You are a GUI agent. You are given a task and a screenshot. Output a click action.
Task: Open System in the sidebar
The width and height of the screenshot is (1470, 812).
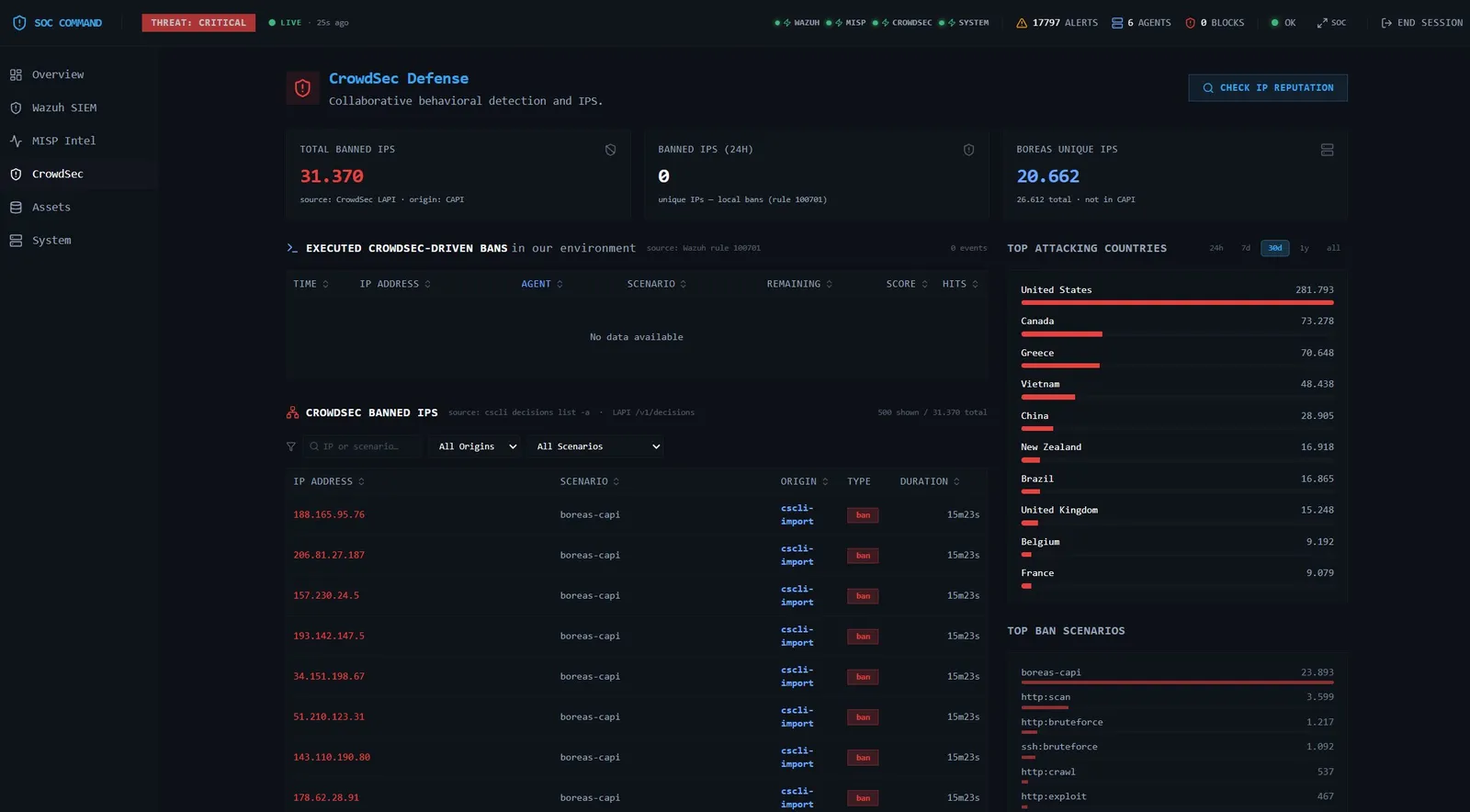79,240
